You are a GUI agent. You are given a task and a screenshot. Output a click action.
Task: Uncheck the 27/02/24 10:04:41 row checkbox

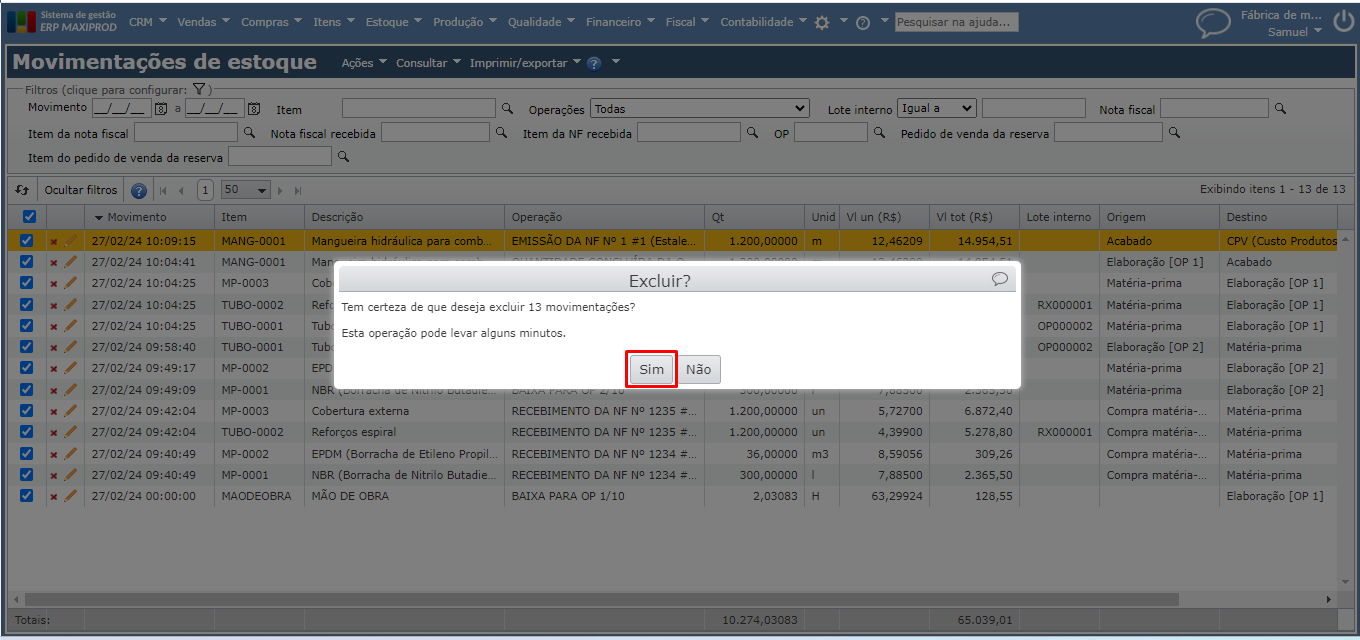tap(27, 262)
